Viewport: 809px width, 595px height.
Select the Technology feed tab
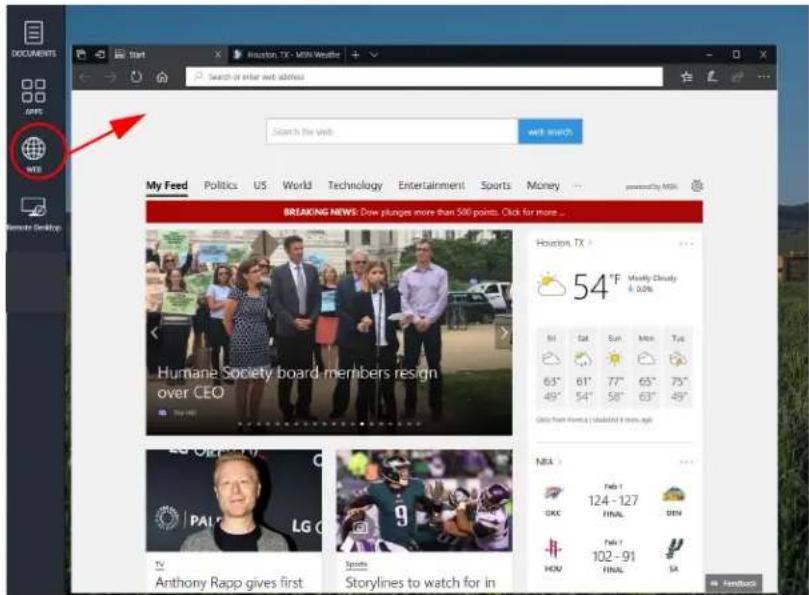pyautogui.click(x=355, y=185)
